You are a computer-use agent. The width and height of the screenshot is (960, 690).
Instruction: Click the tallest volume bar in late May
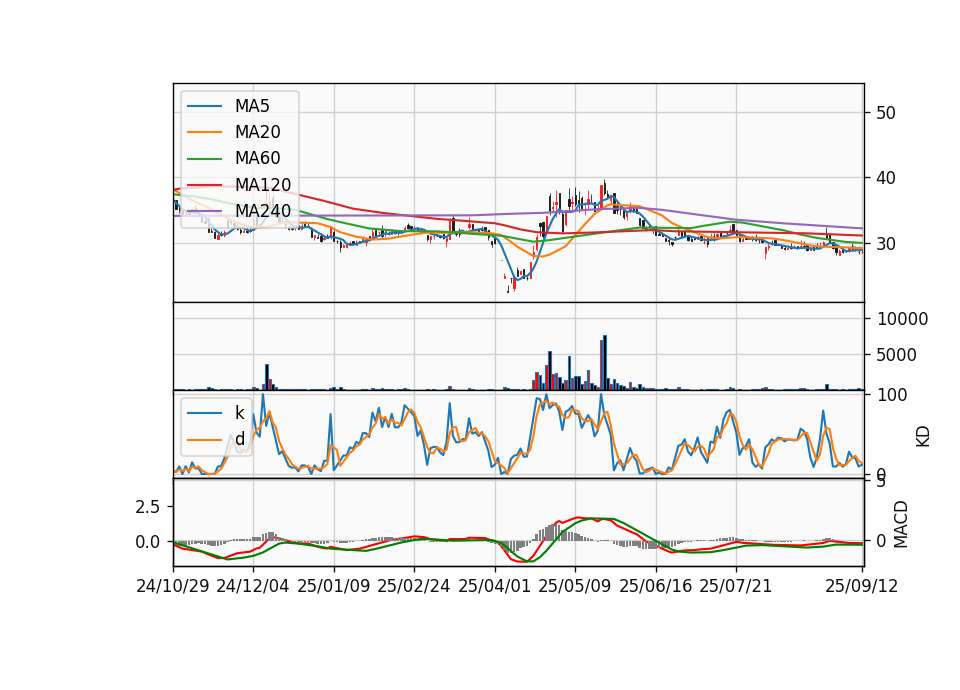pos(605,362)
